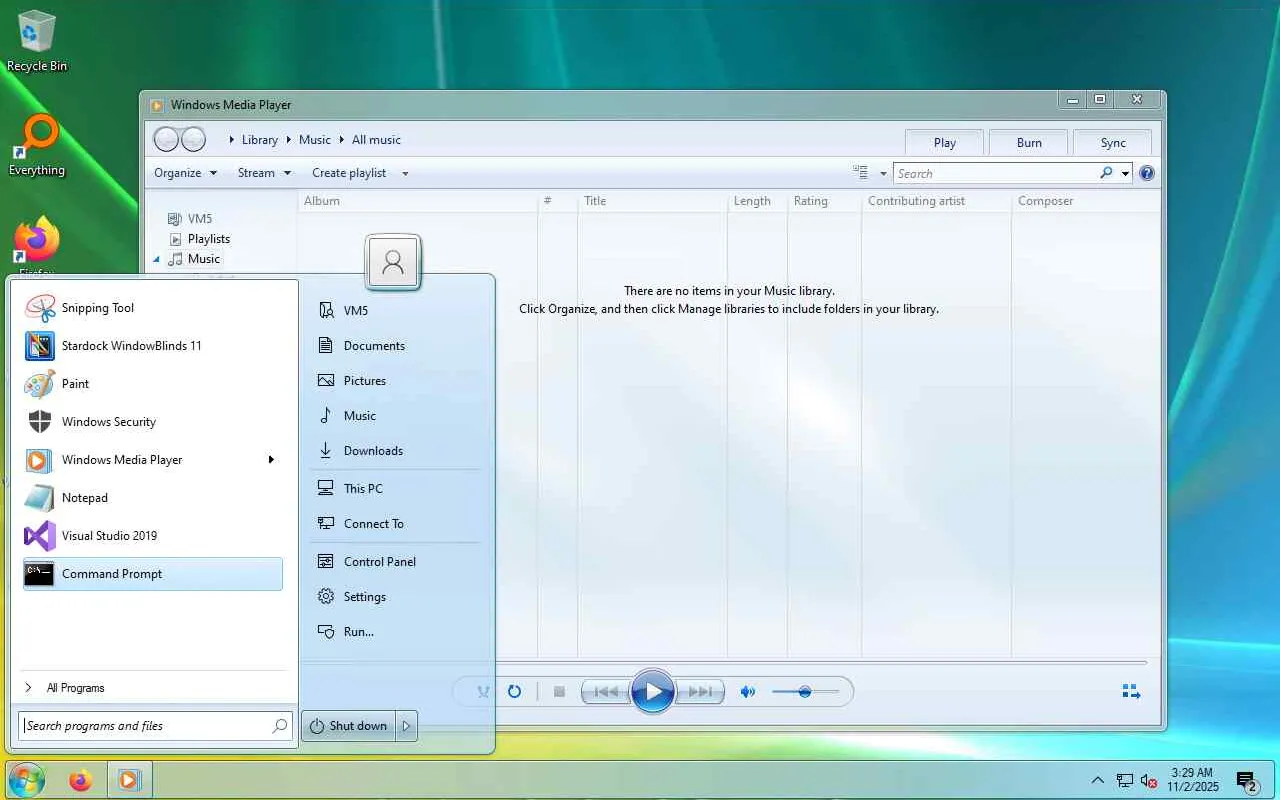Open Connect To in the Start menu

tap(396, 524)
